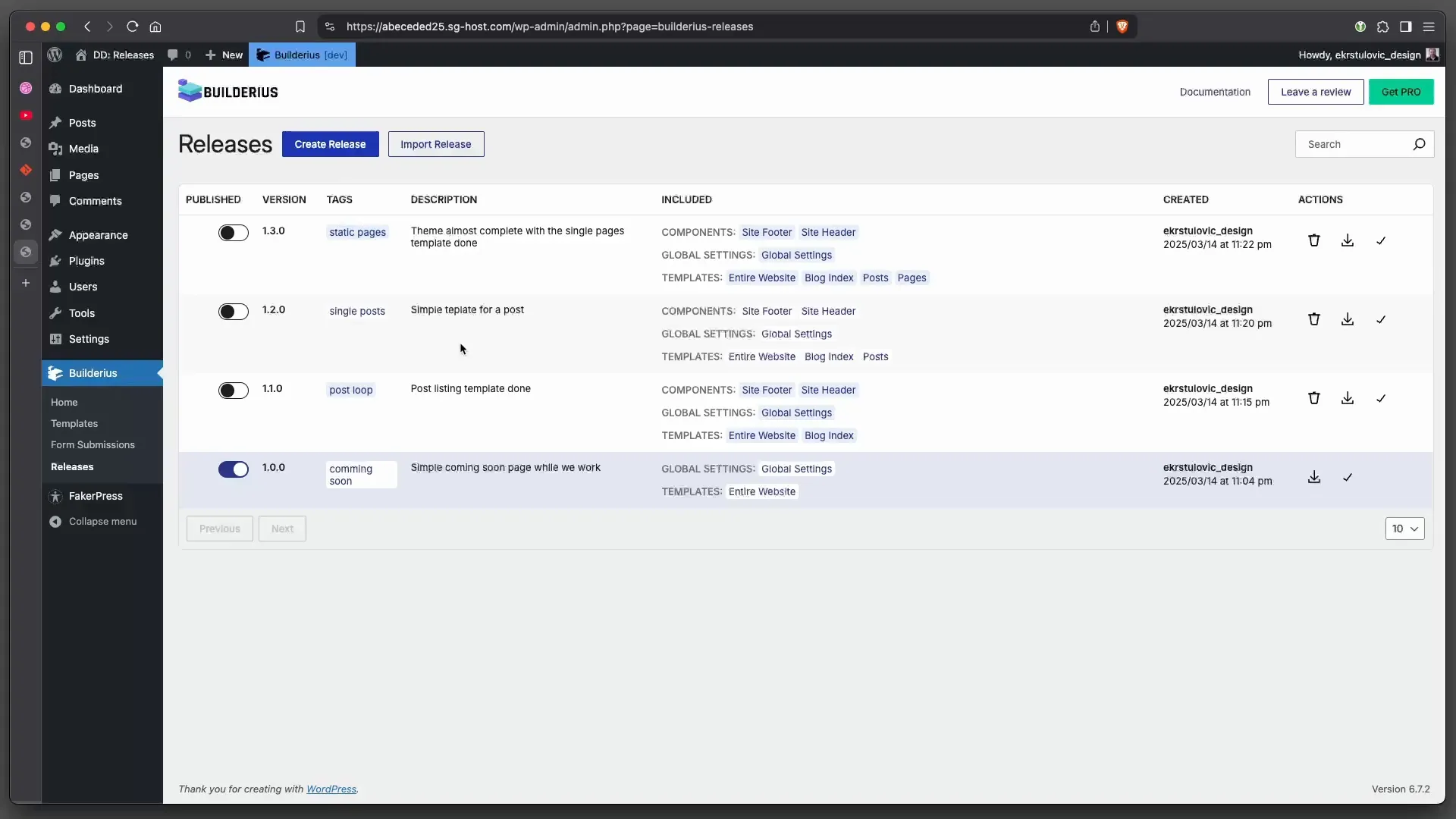
Task: Open Form Submissions submenu item
Action: [x=93, y=445]
